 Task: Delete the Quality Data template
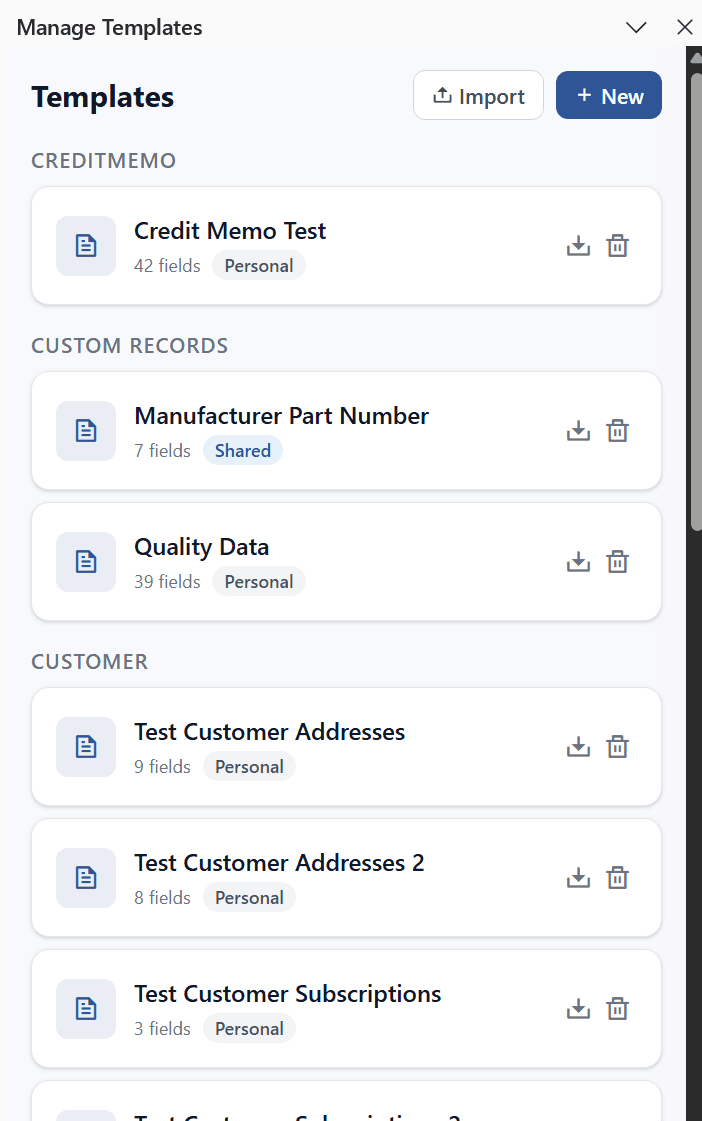[618, 562]
